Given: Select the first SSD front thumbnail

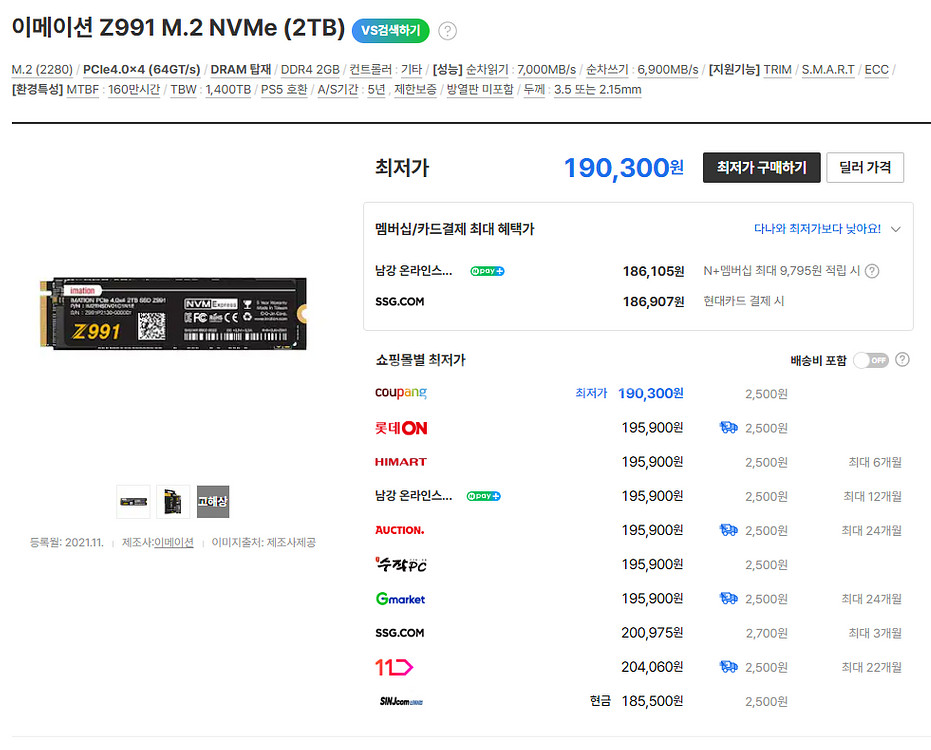Looking at the screenshot, I should click(133, 501).
